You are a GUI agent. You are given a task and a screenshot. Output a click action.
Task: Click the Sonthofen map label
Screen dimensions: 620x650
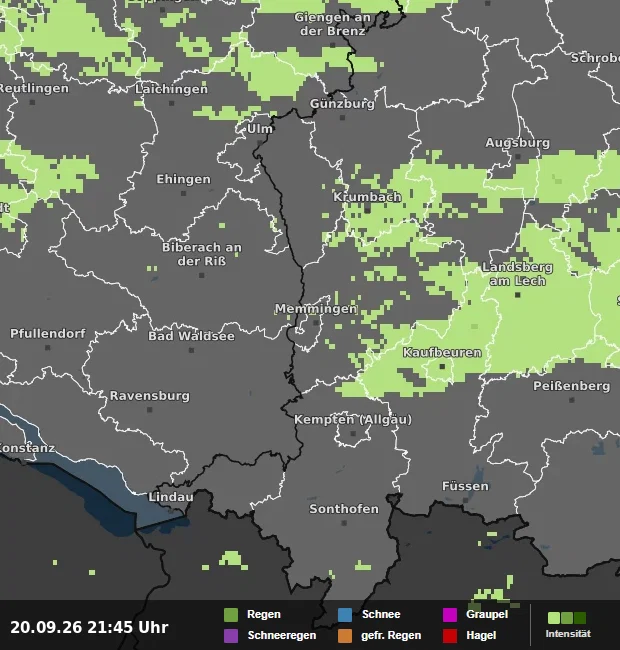344,509
